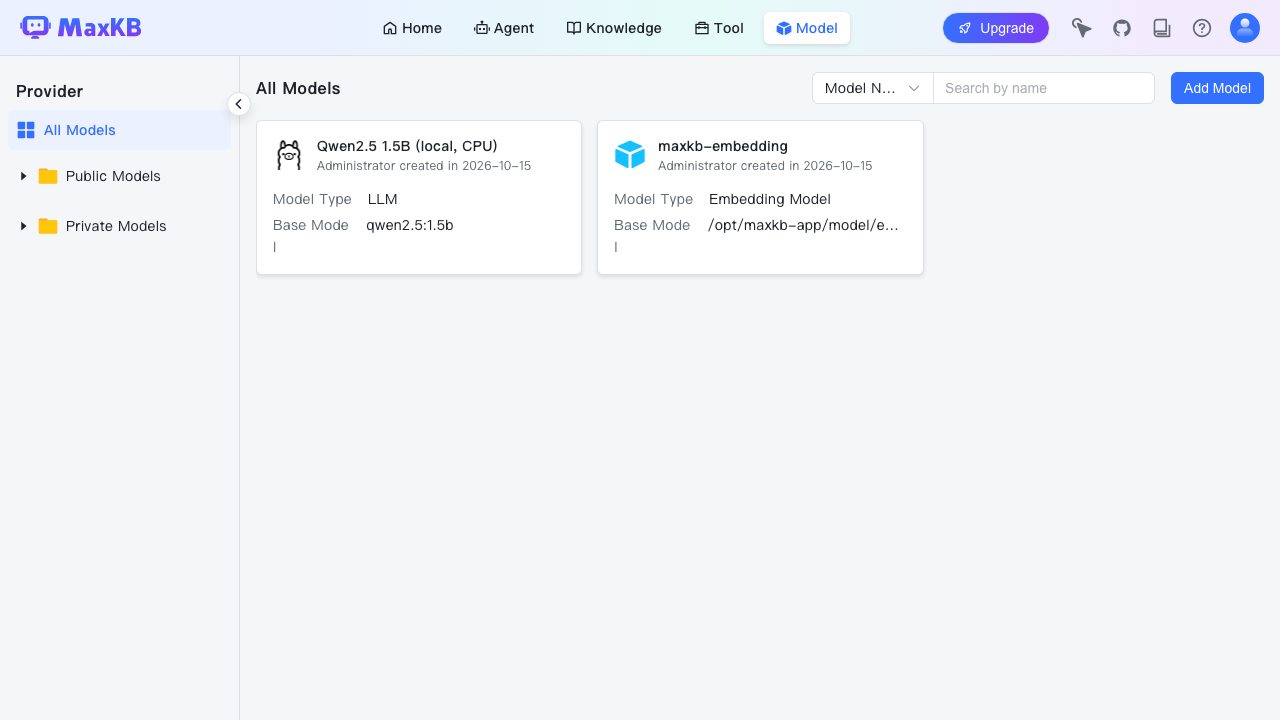Click the Qwen2.5 1.5B (local, CPU) title

(x=407, y=146)
